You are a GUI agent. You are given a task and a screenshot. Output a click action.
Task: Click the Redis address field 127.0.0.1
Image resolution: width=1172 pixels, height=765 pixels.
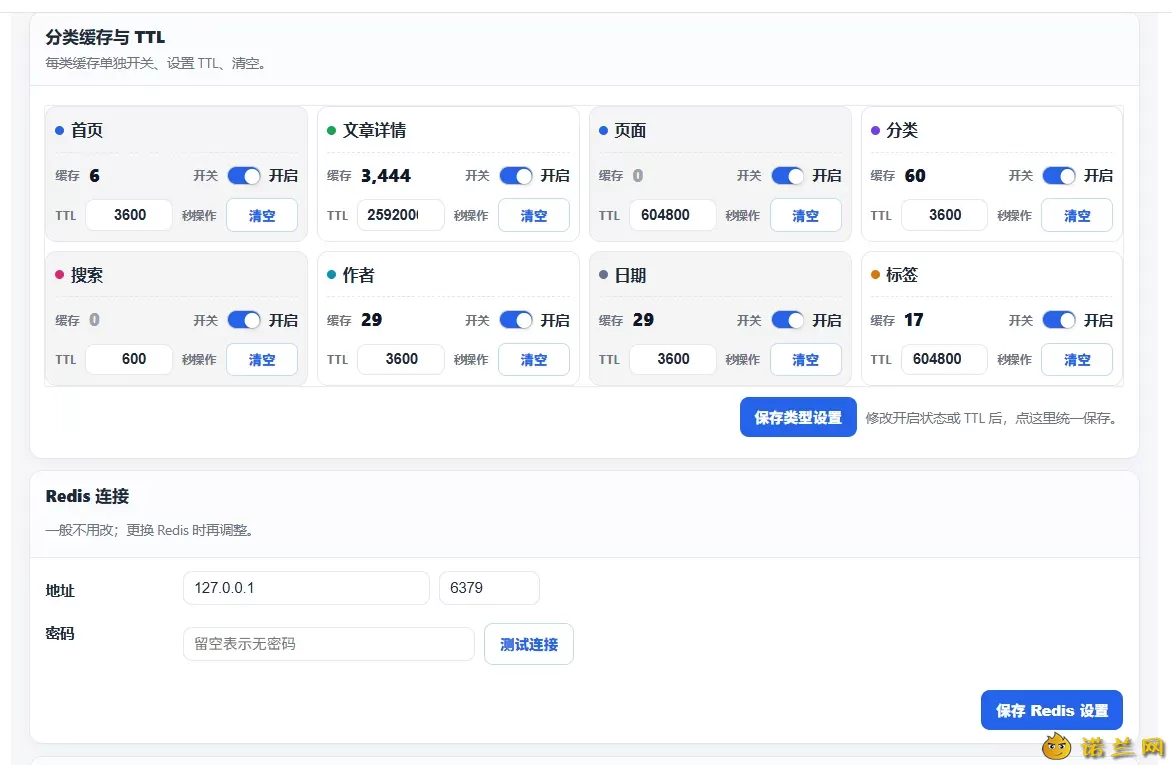pos(306,588)
